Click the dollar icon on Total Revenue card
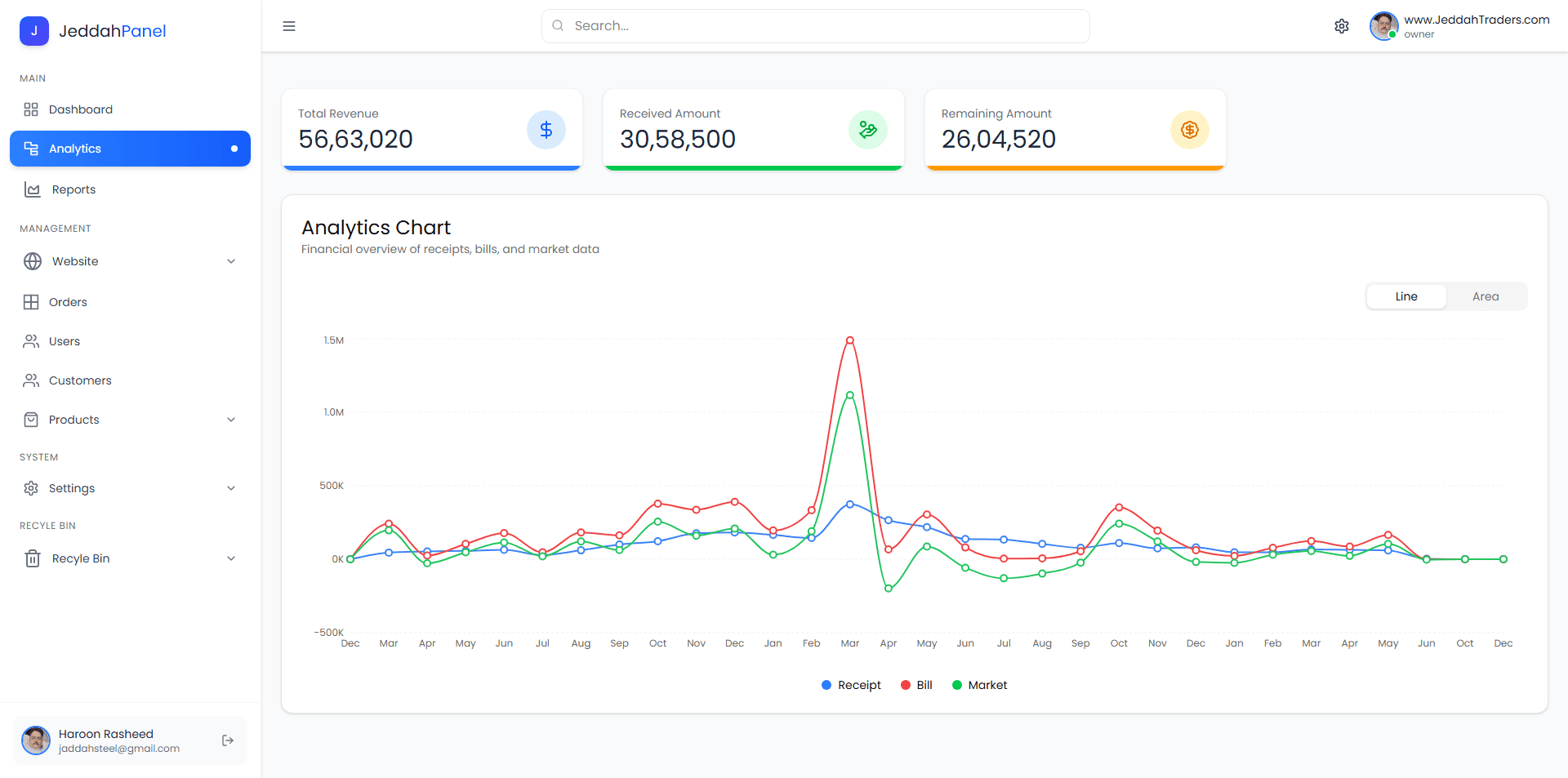 (546, 130)
